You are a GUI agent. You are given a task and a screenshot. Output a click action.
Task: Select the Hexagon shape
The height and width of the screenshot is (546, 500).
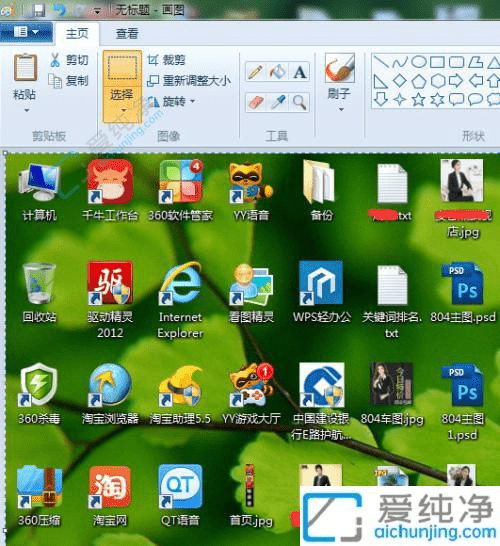coord(438,81)
